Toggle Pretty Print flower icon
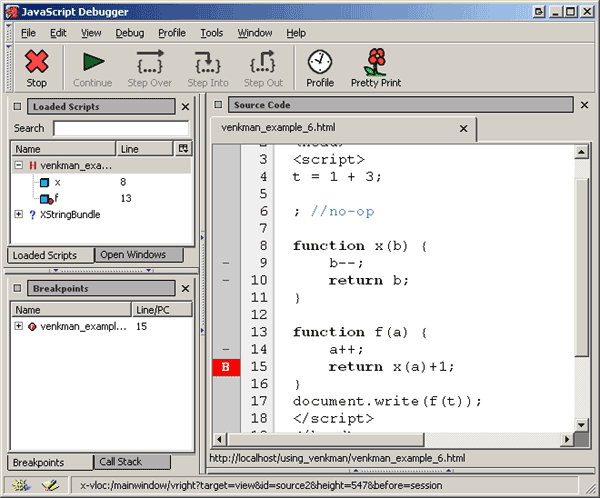Viewport: 600px width, 498px height. [376, 62]
